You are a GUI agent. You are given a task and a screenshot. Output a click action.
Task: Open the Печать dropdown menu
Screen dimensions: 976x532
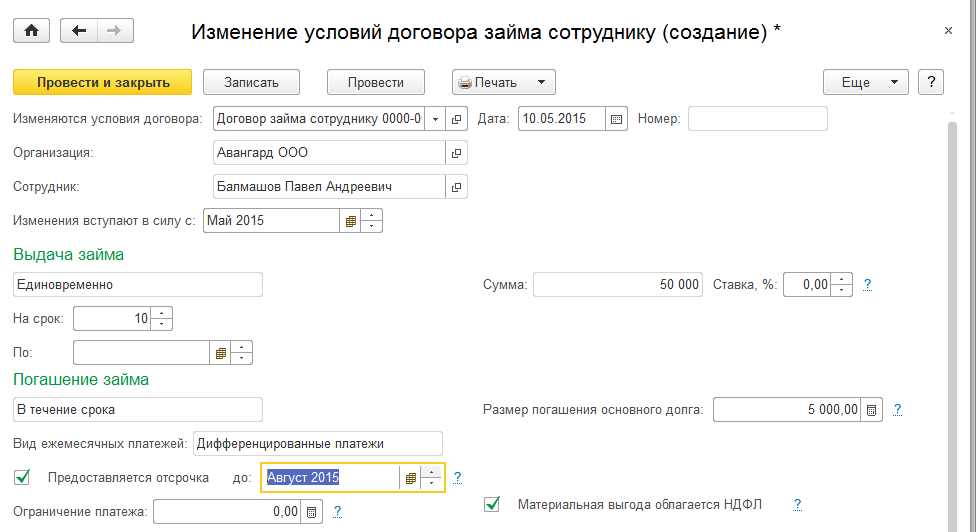tap(540, 82)
